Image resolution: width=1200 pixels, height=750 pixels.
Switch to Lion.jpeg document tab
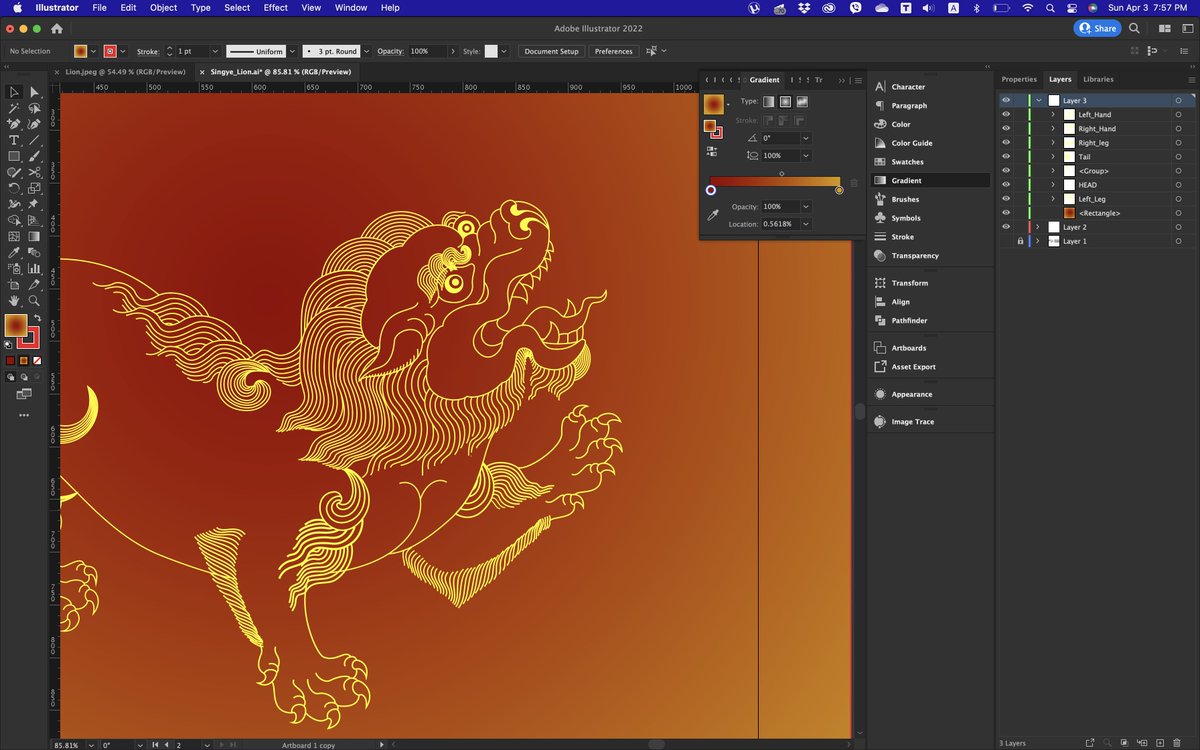point(123,72)
